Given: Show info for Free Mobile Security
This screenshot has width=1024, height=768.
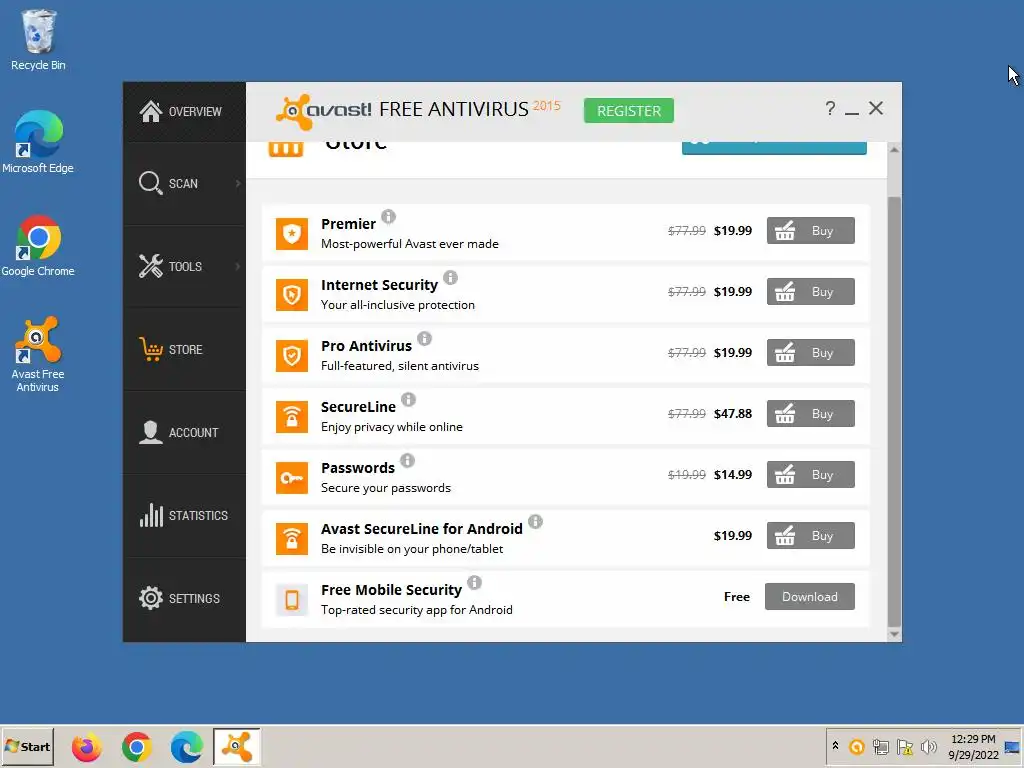Looking at the screenshot, I should tap(475, 582).
